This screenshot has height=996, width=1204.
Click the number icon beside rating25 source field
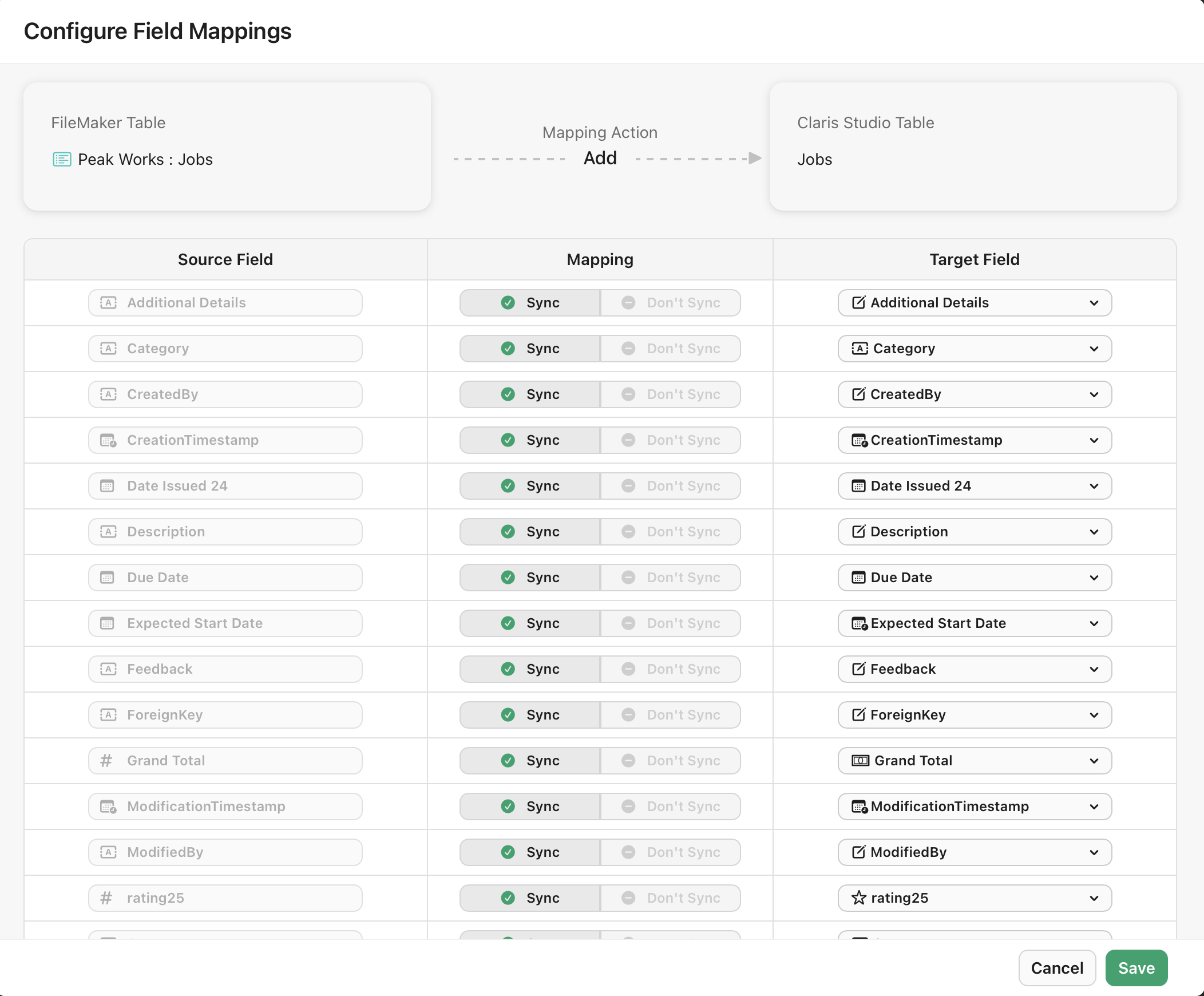(x=106, y=898)
